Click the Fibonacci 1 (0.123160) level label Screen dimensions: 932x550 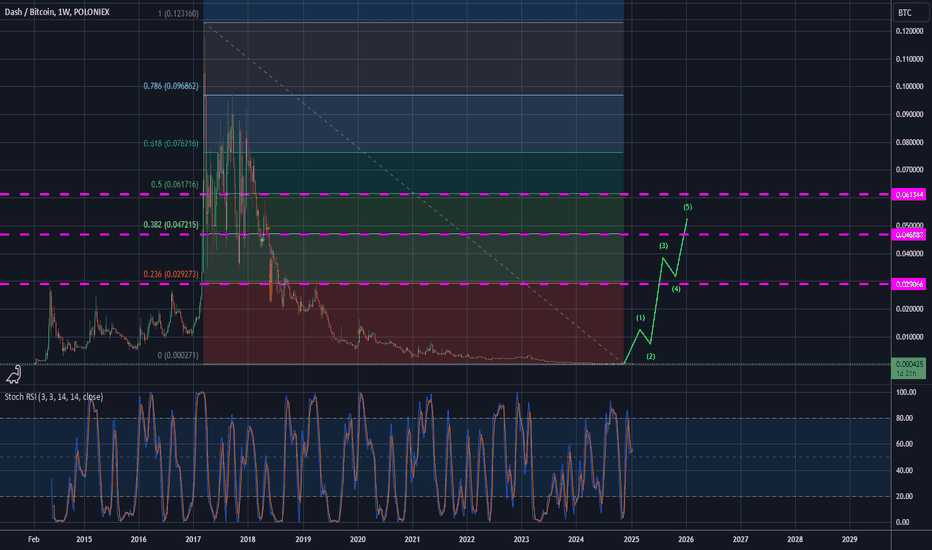pos(178,13)
